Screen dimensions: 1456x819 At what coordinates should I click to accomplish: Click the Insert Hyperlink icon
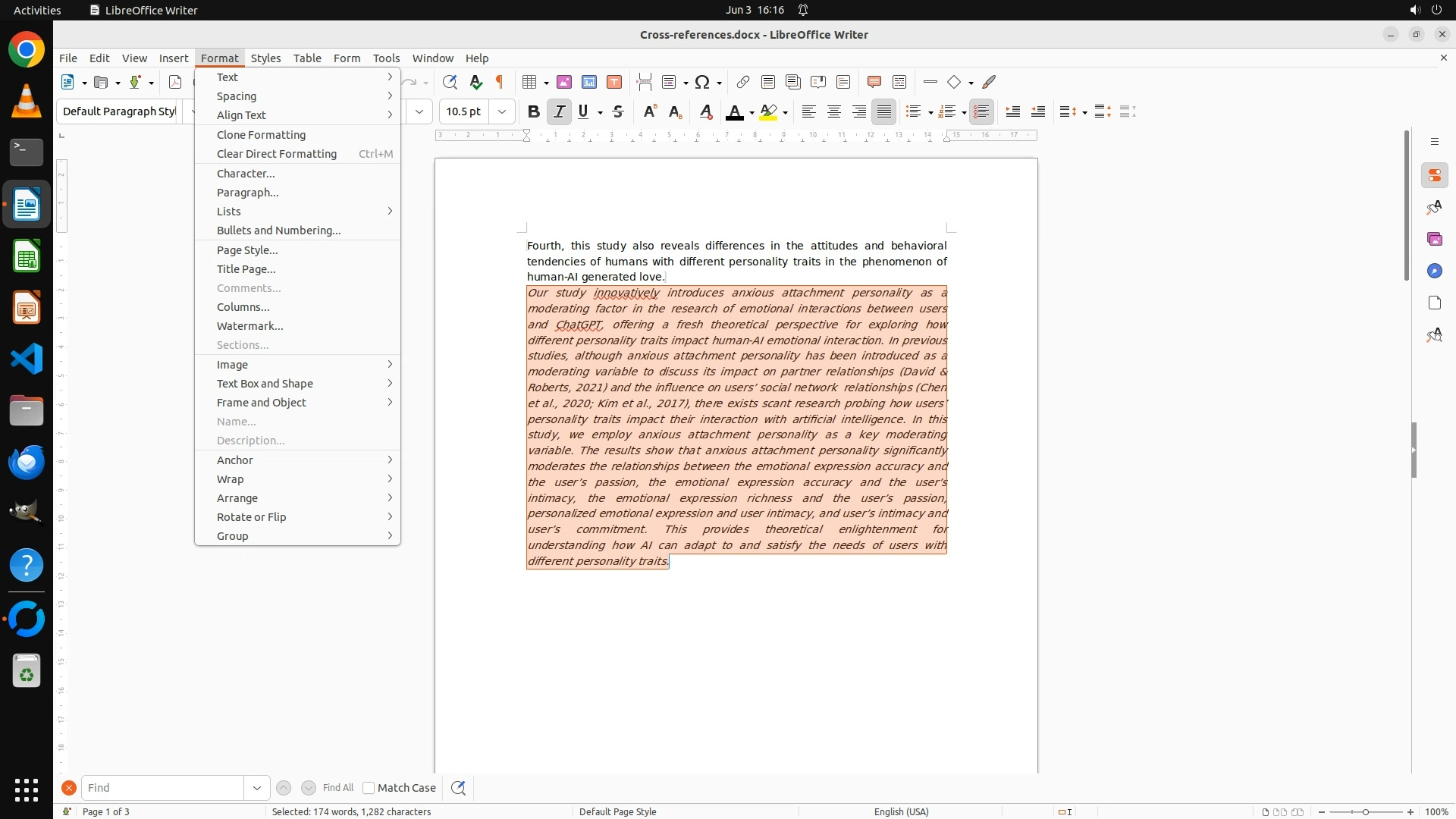743,82
